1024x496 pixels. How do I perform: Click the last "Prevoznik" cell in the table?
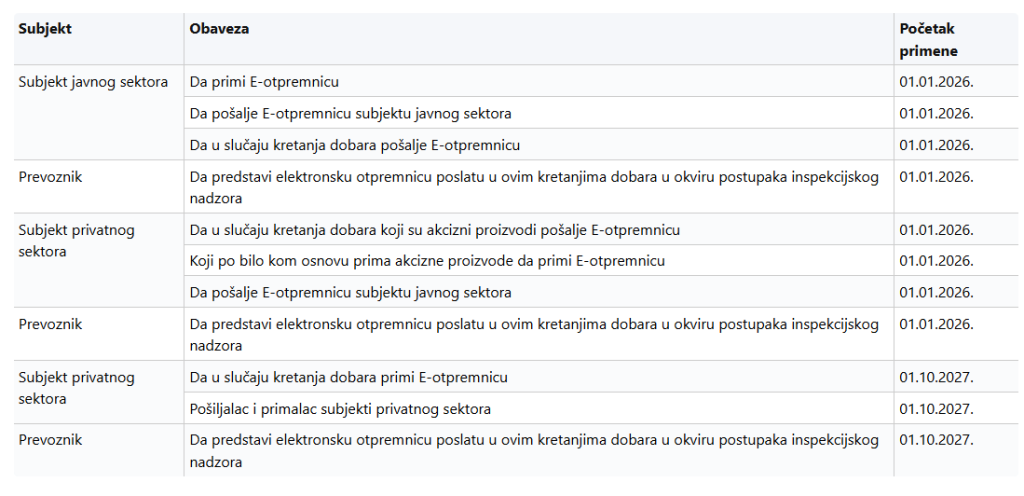click(50, 440)
